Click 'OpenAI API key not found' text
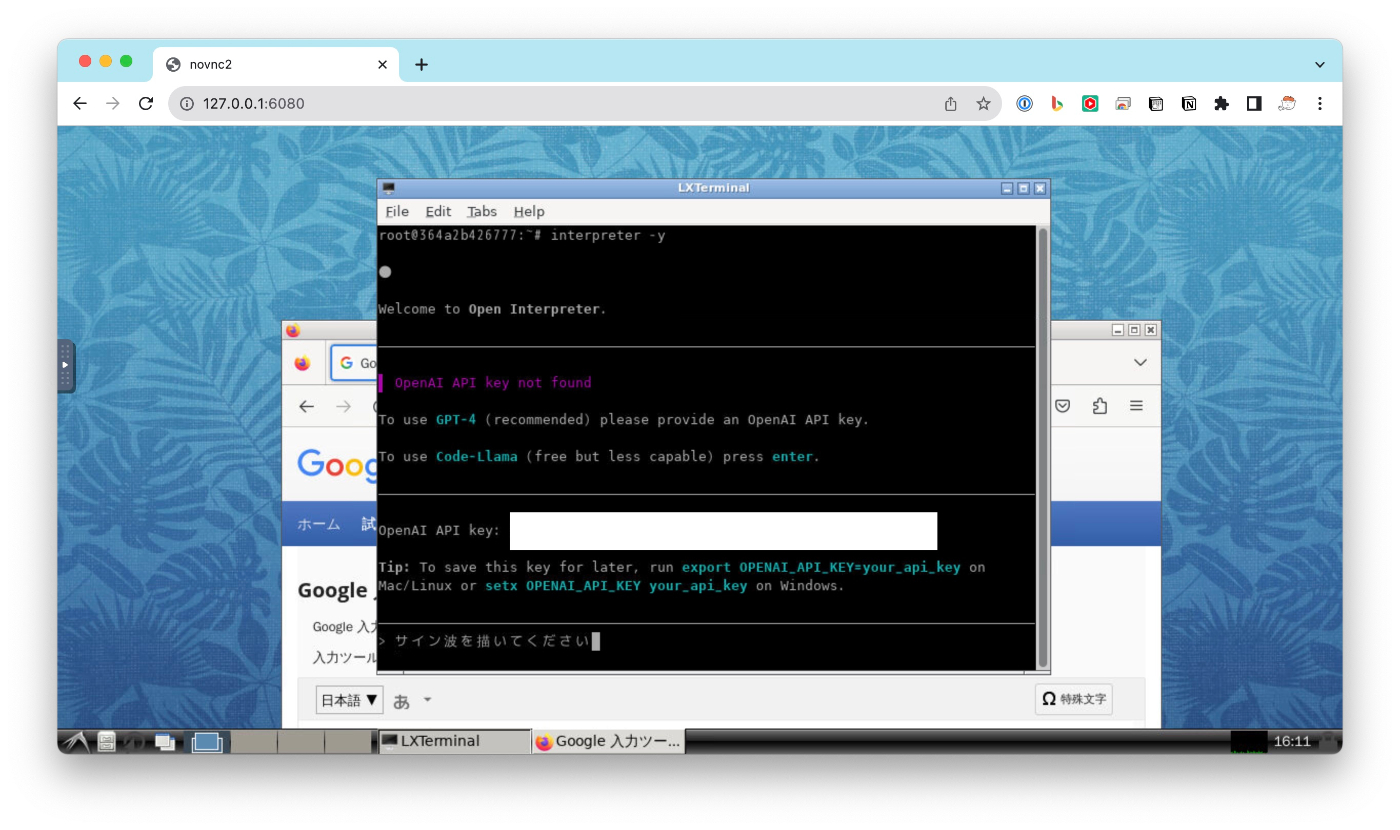Viewport: 1400px width, 830px height. click(x=493, y=383)
